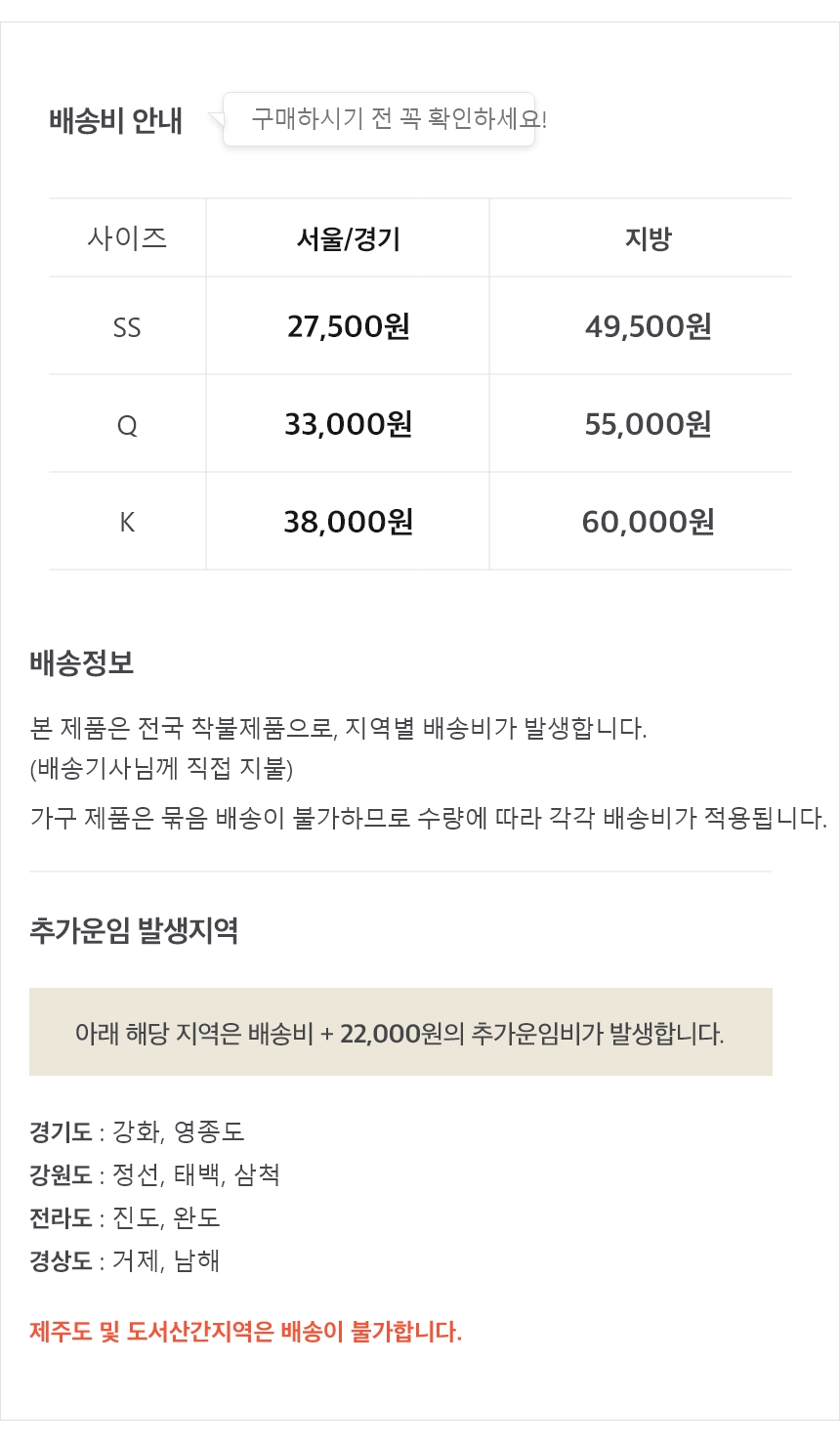Click the K size row label

(127, 523)
